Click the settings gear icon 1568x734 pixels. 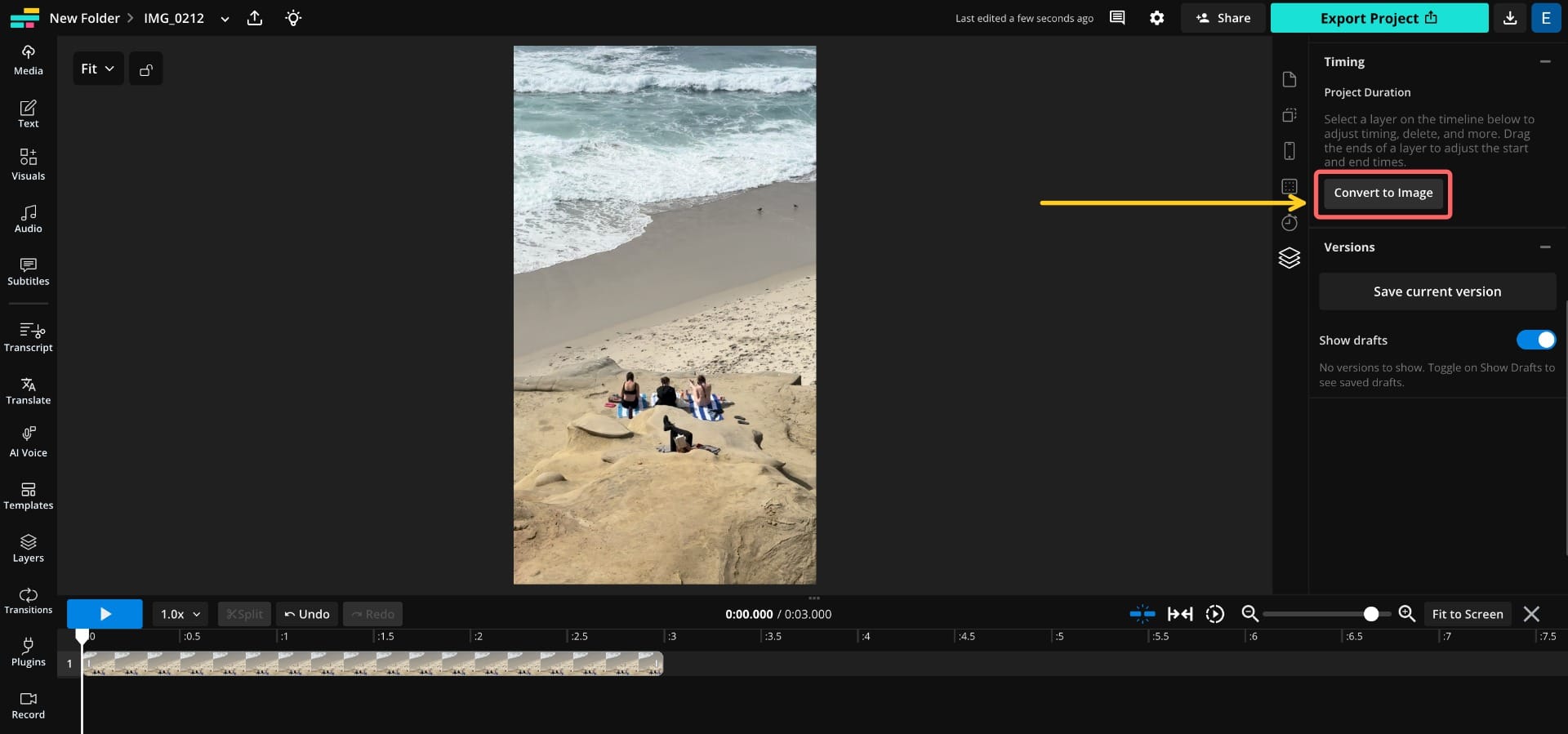(1156, 18)
